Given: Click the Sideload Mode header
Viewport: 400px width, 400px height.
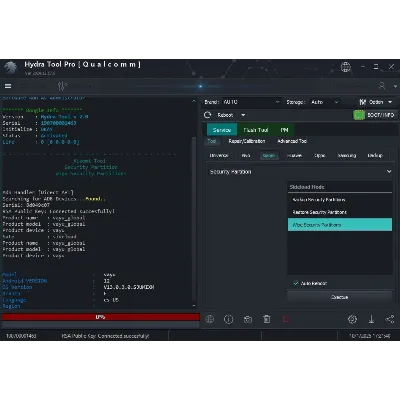Looking at the screenshot, I should [x=340, y=187].
